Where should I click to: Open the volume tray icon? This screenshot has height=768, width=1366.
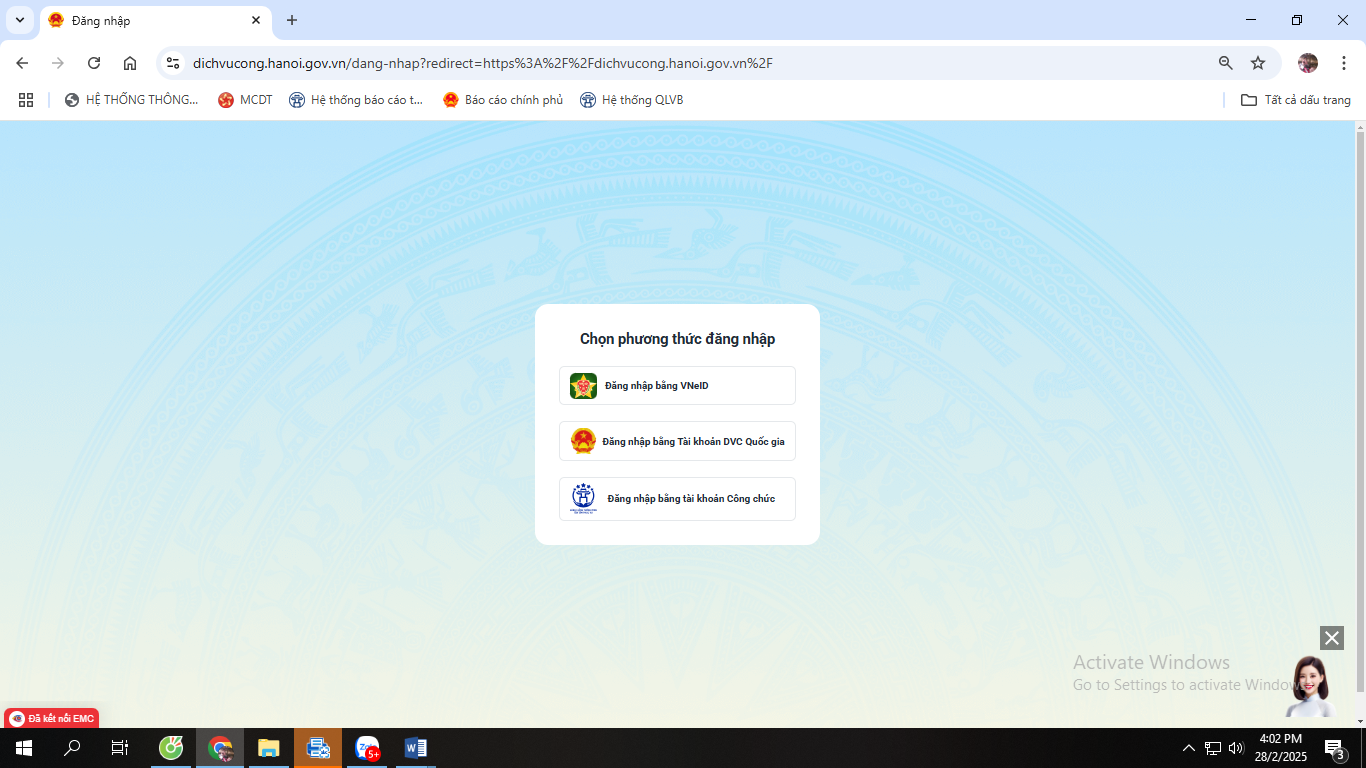(x=1236, y=748)
